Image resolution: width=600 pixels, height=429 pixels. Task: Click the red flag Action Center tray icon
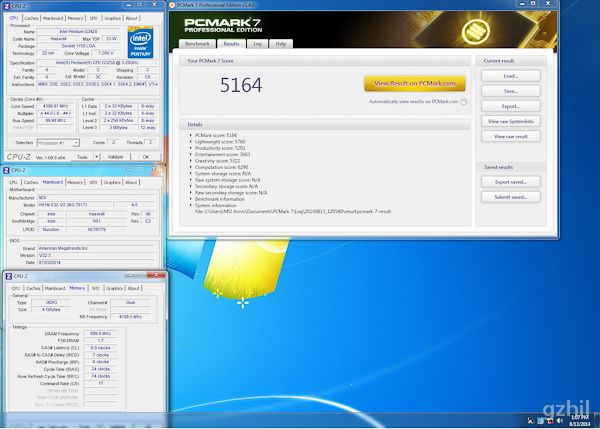point(550,421)
